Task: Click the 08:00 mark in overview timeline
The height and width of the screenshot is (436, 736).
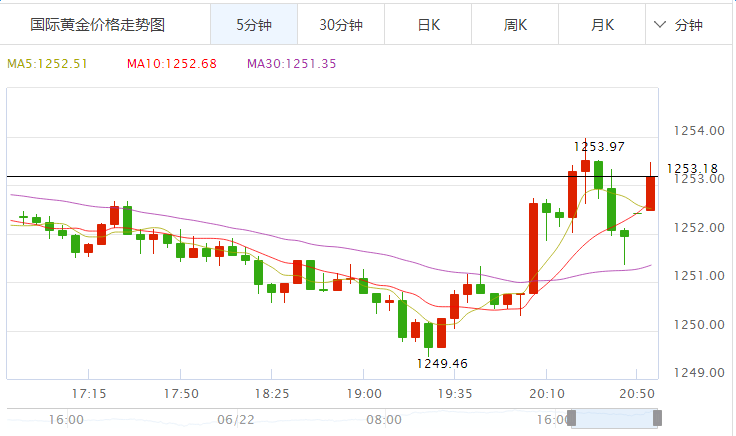Action: [384, 419]
